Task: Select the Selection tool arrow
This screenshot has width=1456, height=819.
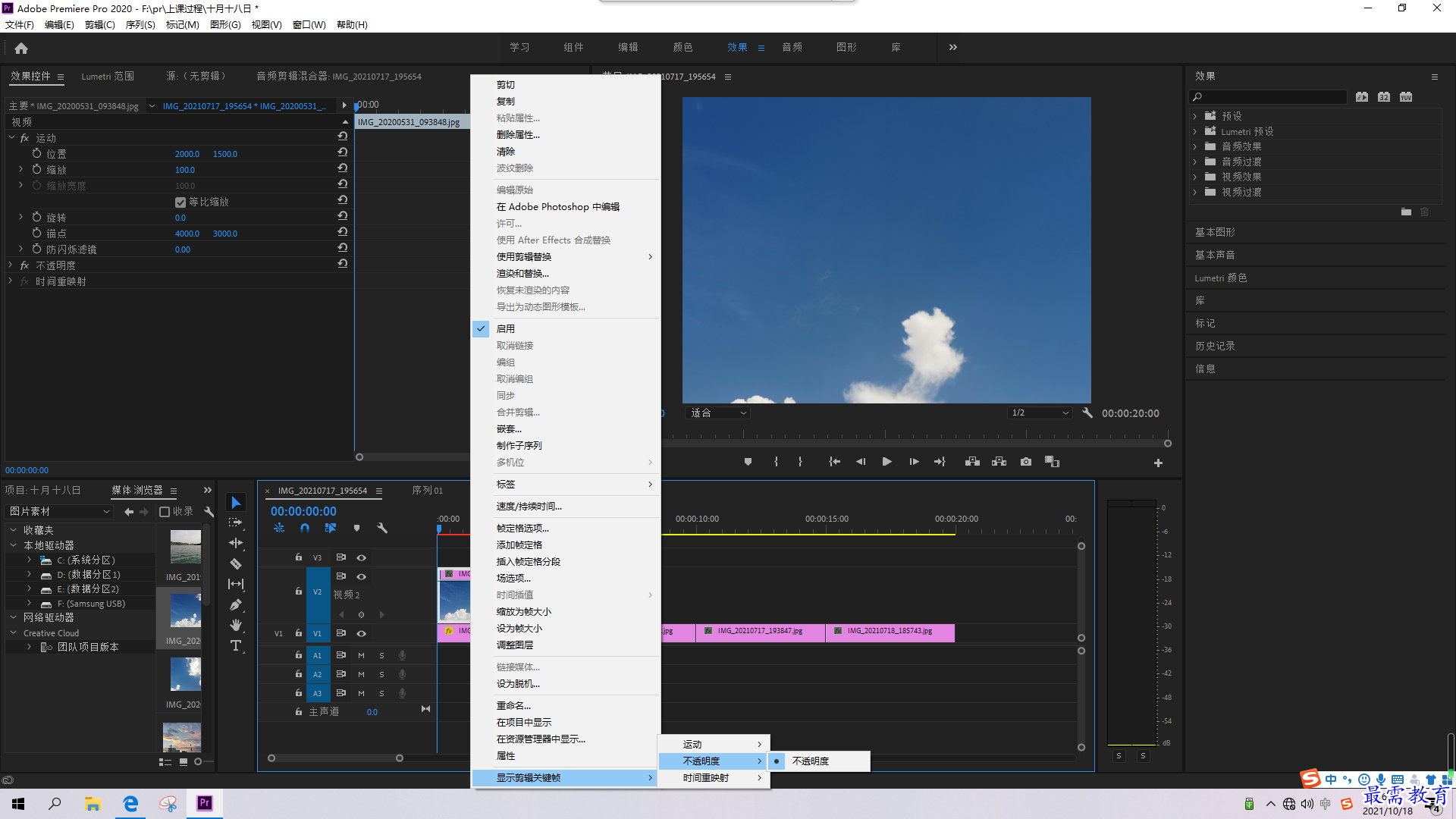Action: coord(236,503)
